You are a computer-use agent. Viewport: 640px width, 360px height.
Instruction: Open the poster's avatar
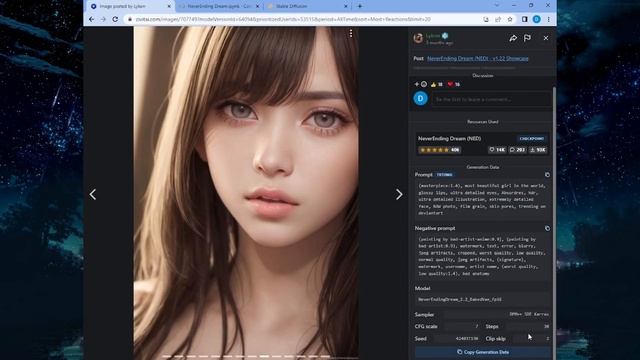click(418, 38)
